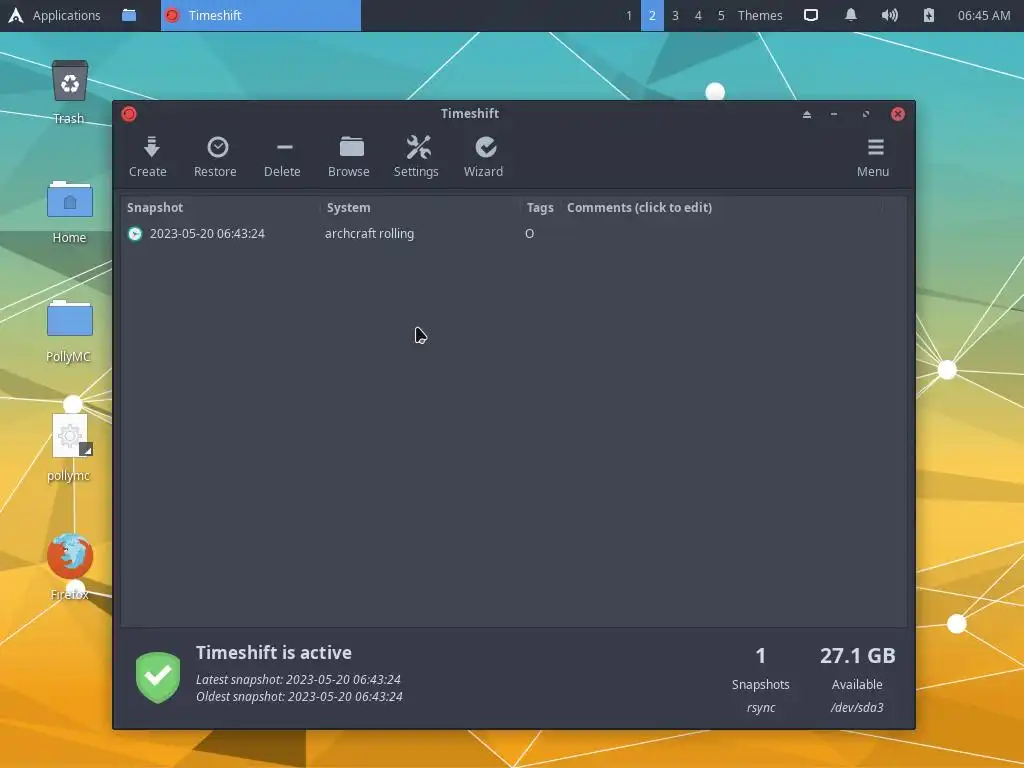Open the Timeshift hamburger Menu

tap(873, 157)
